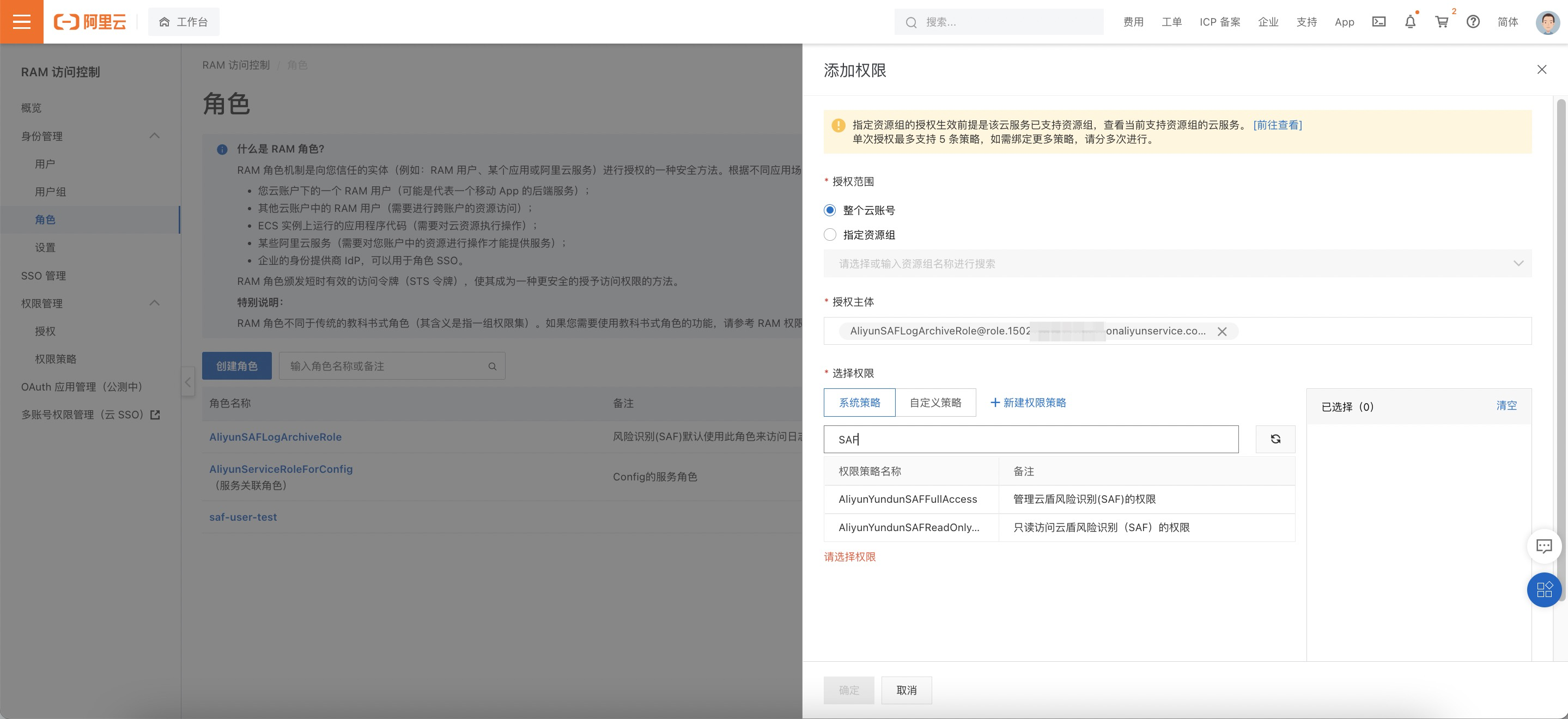Switch to the 系统策略 tab
The image size is (1568, 719).
(x=860, y=403)
